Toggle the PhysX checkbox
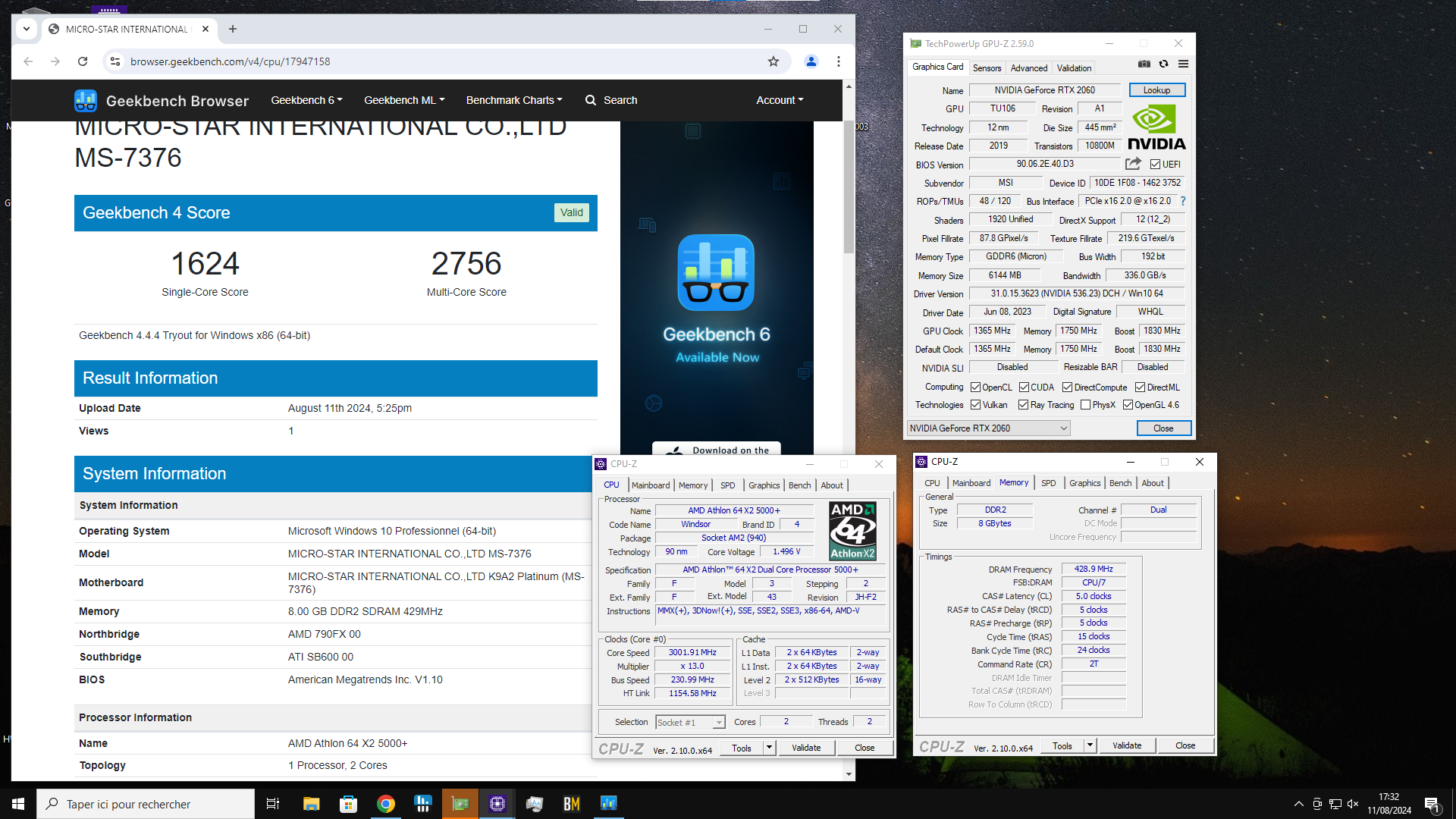 coord(1085,405)
